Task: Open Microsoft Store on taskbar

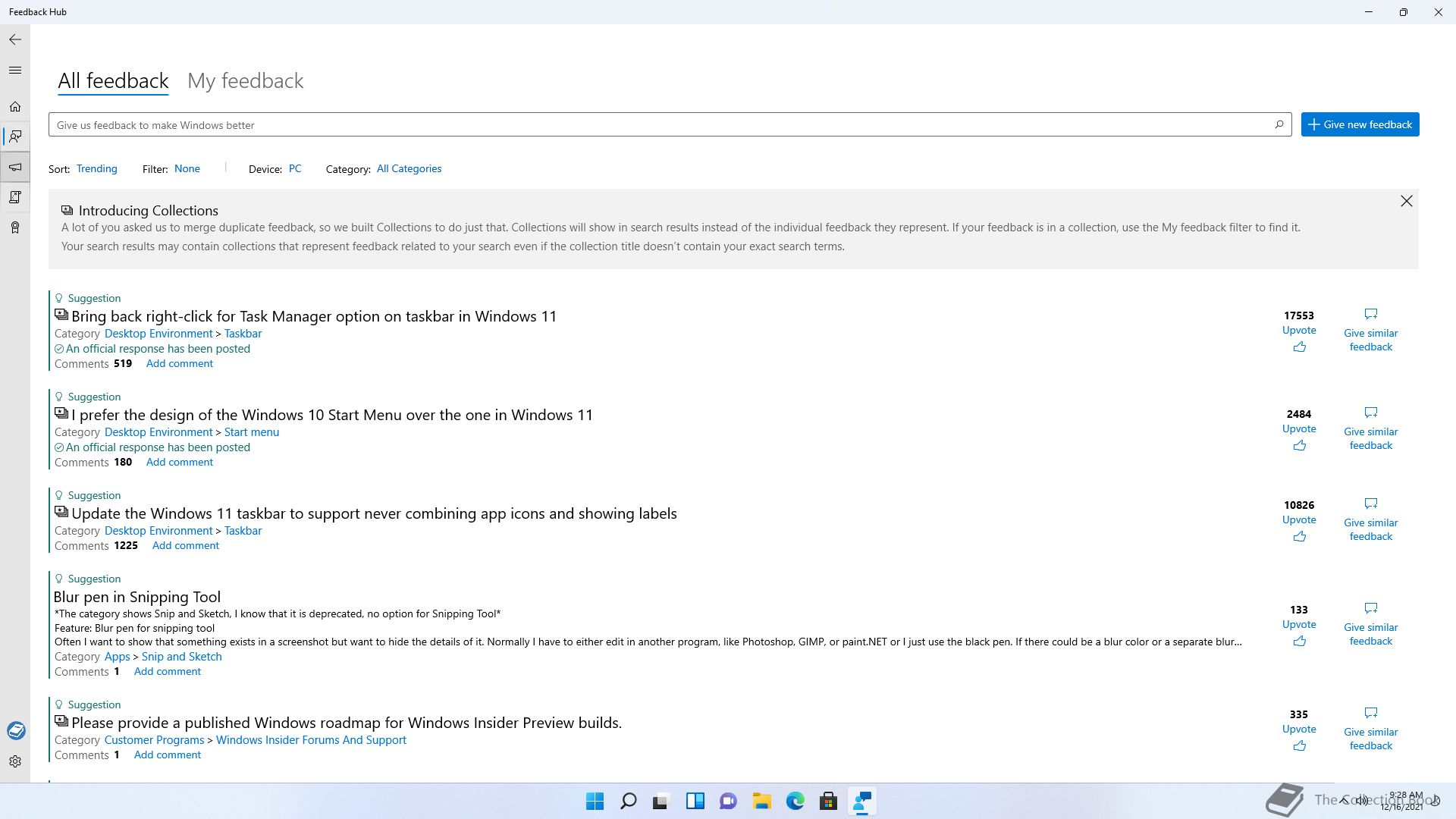Action: click(828, 801)
